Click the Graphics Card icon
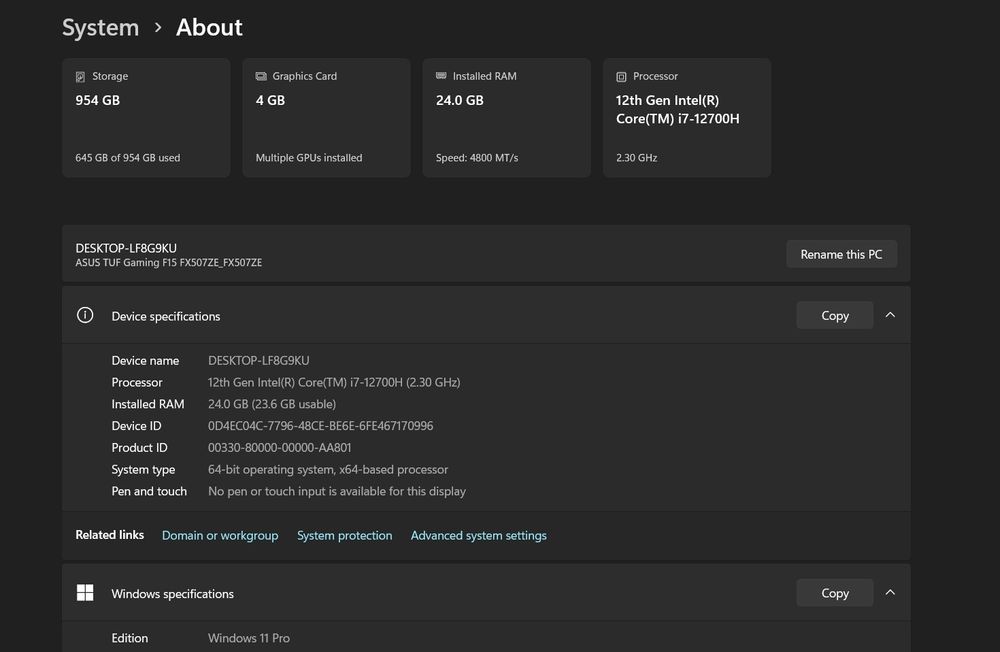The height and width of the screenshot is (652, 1000). pyautogui.click(x=261, y=77)
